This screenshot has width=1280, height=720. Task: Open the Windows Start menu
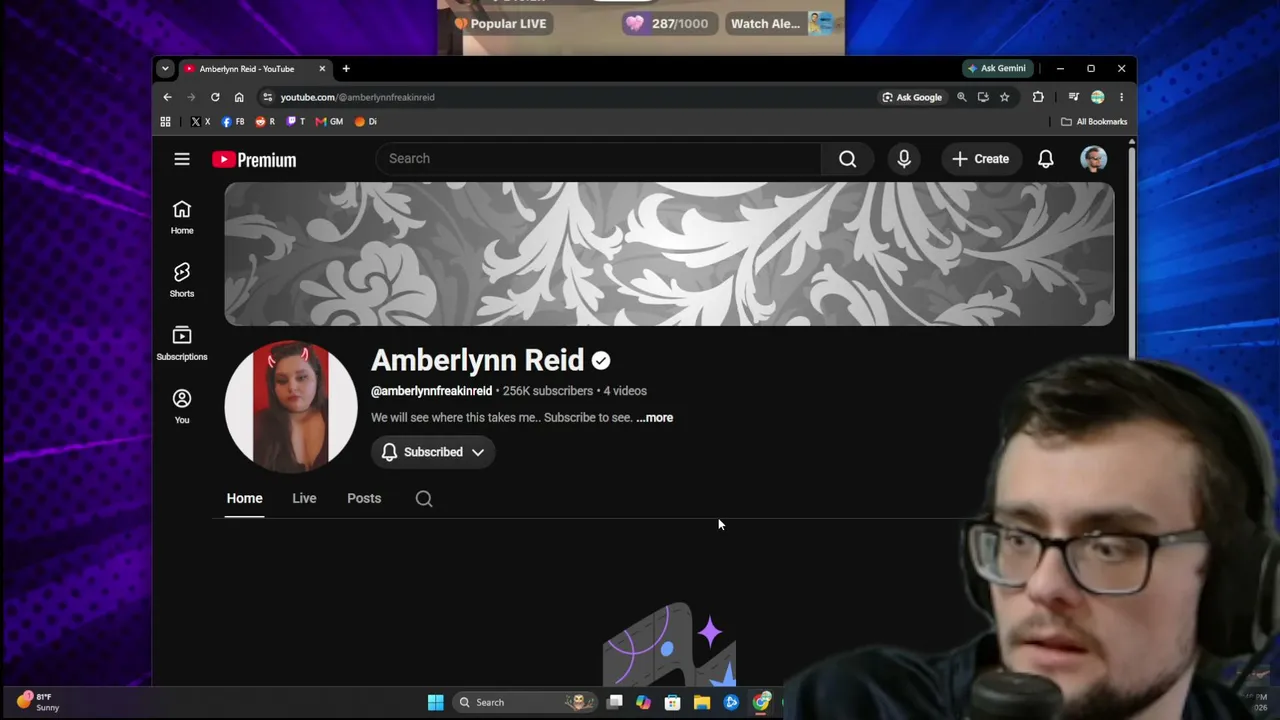point(436,702)
